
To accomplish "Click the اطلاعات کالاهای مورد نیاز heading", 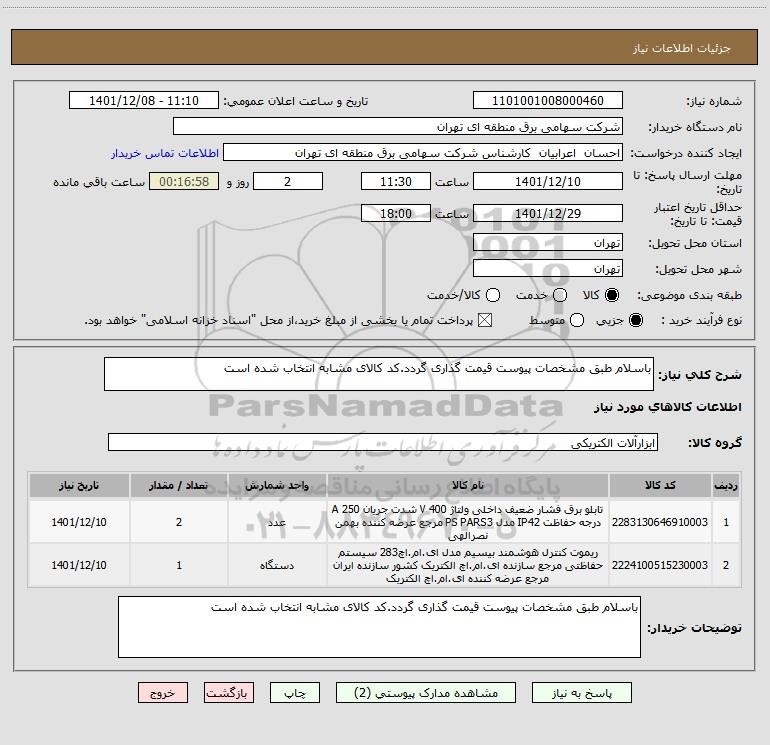I will (x=668, y=407).
